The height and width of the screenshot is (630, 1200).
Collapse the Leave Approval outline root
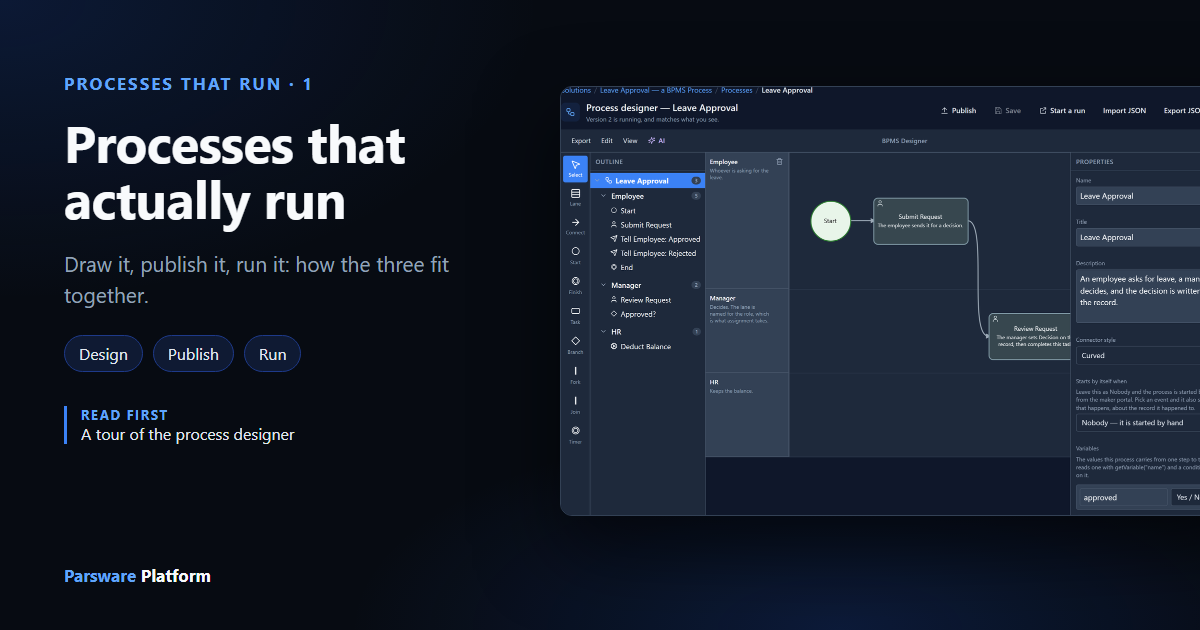point(597,181)
